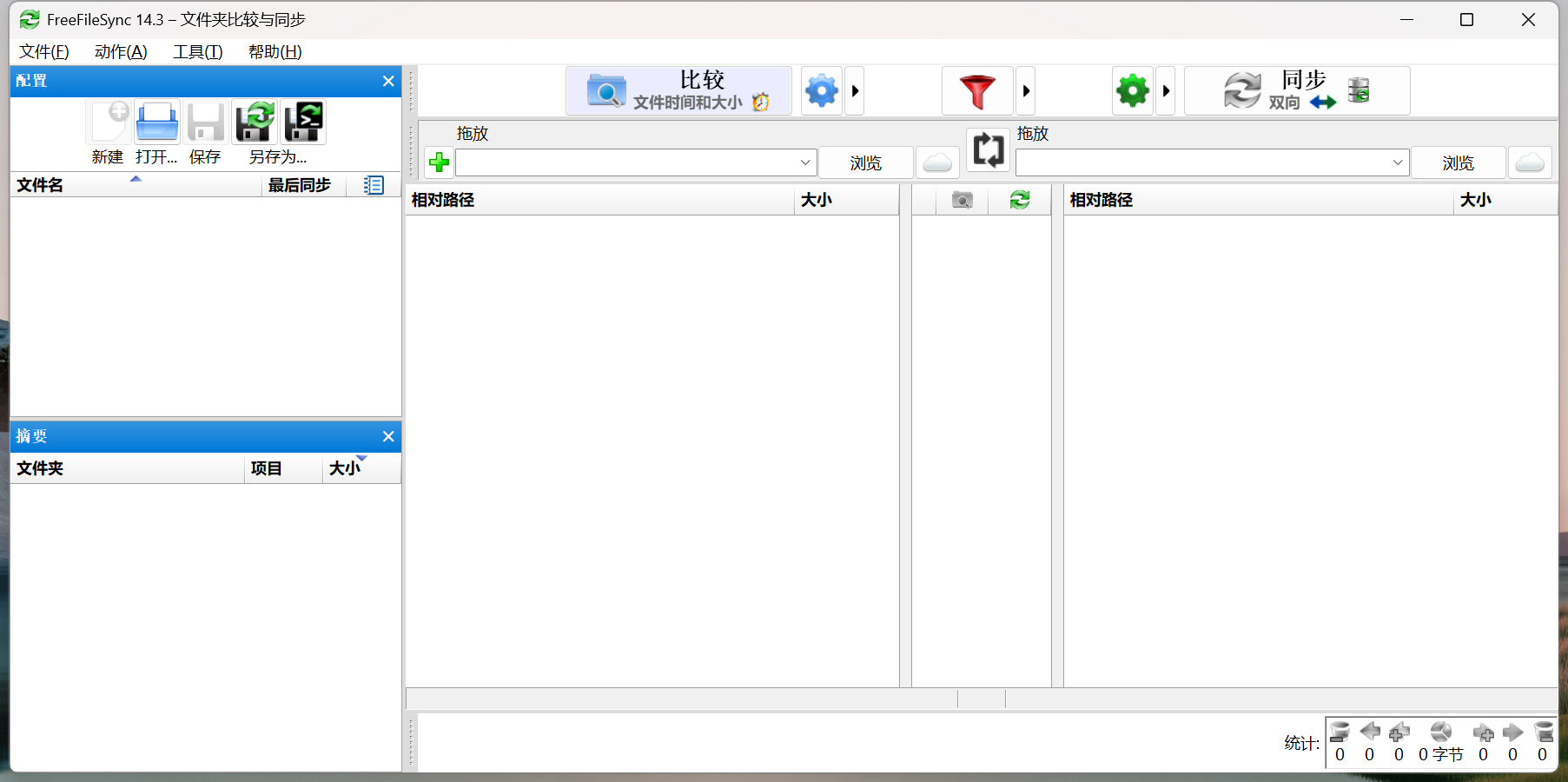Add folder pair with green plus
The width and height of the screenshot is (1568, 782).
[439, 162]
